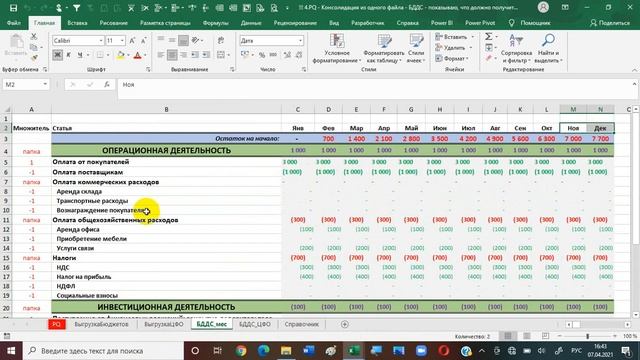The image size is (640, 360).
Task: Toggle top vertical alignment
Action: click(161, 40)
